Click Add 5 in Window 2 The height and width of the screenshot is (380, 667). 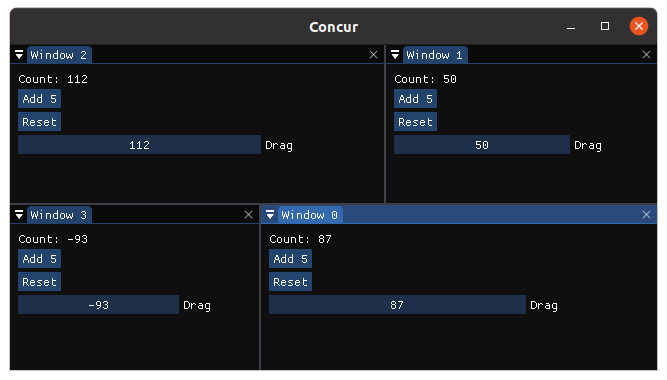pos(40,99)
